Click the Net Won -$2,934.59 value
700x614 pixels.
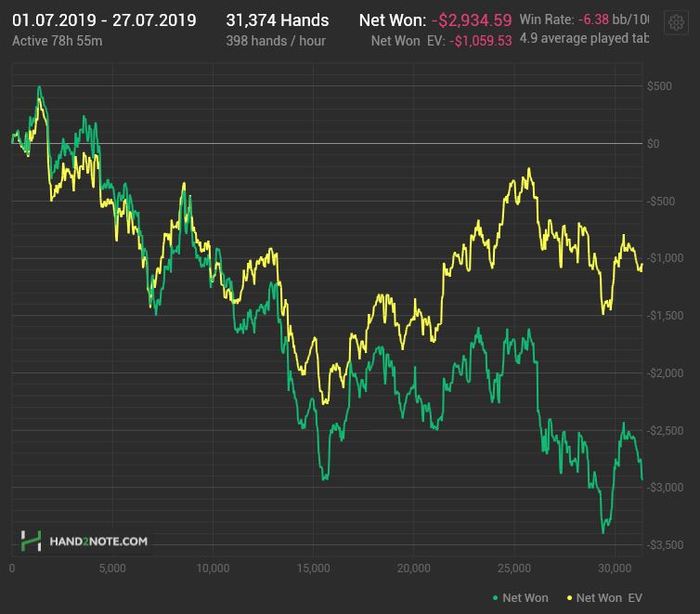coord(471,20)
